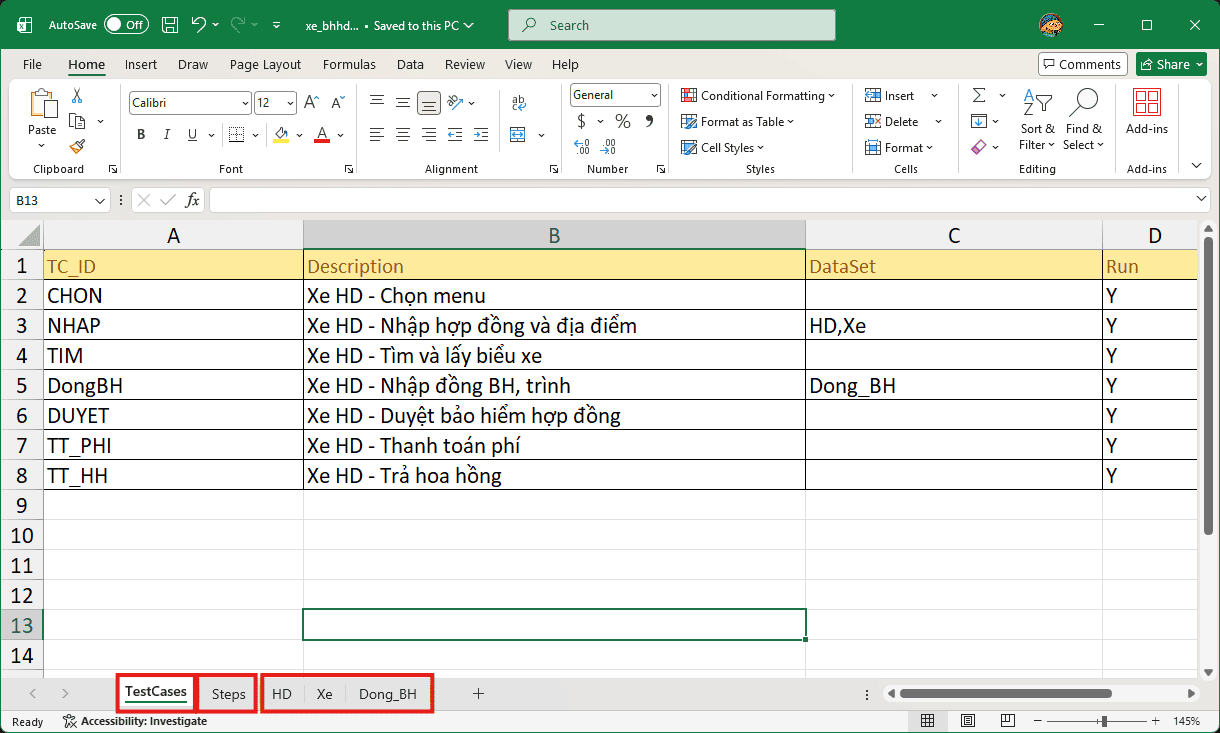Image resolution: width=1220 pixels, height=733 pixels.
Task: Apply Percent Style number format
Action: [622, 122]
